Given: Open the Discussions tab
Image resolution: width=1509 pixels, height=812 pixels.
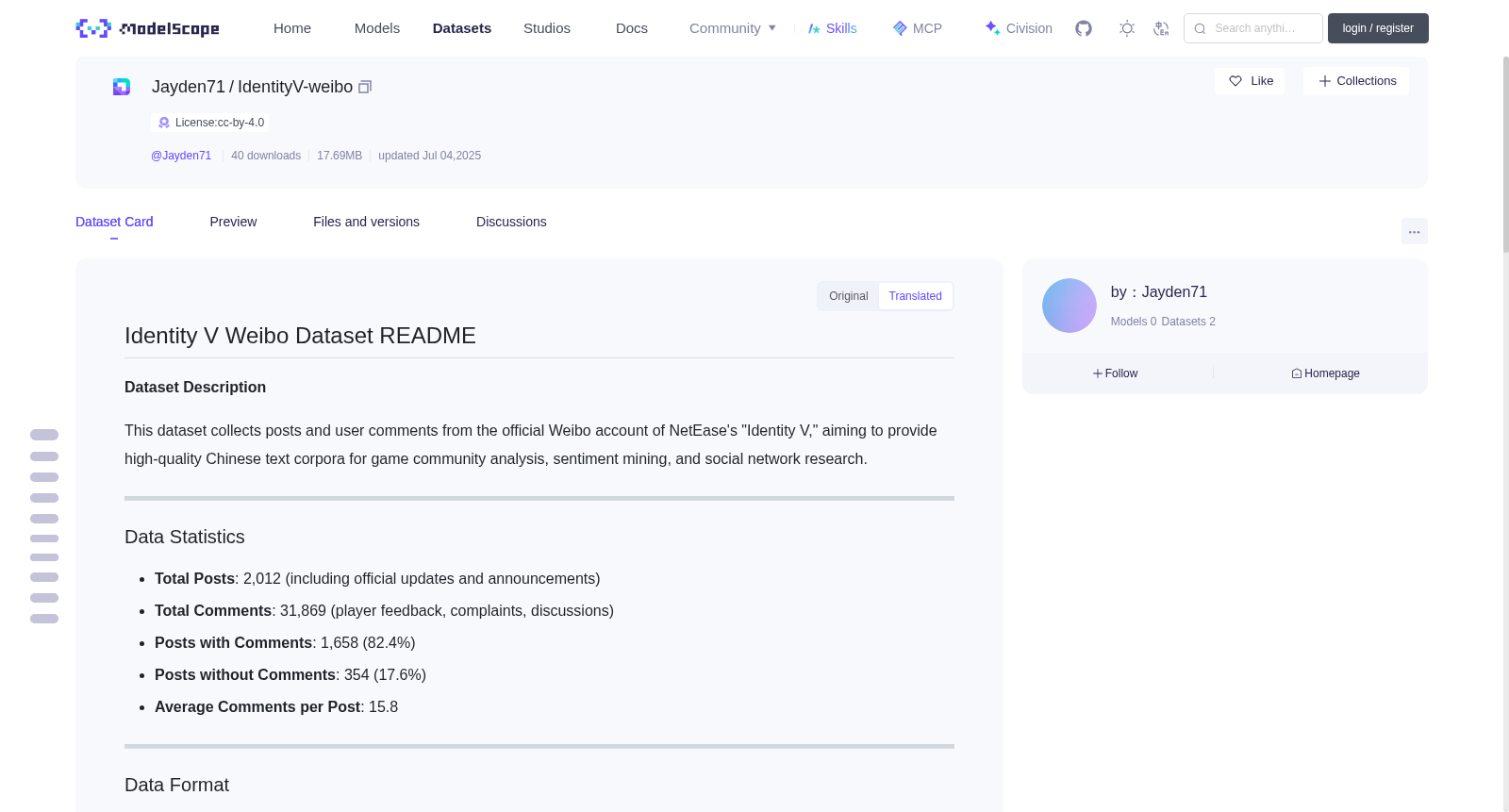Looking at the screenshot, I should [x=511, y=222].
